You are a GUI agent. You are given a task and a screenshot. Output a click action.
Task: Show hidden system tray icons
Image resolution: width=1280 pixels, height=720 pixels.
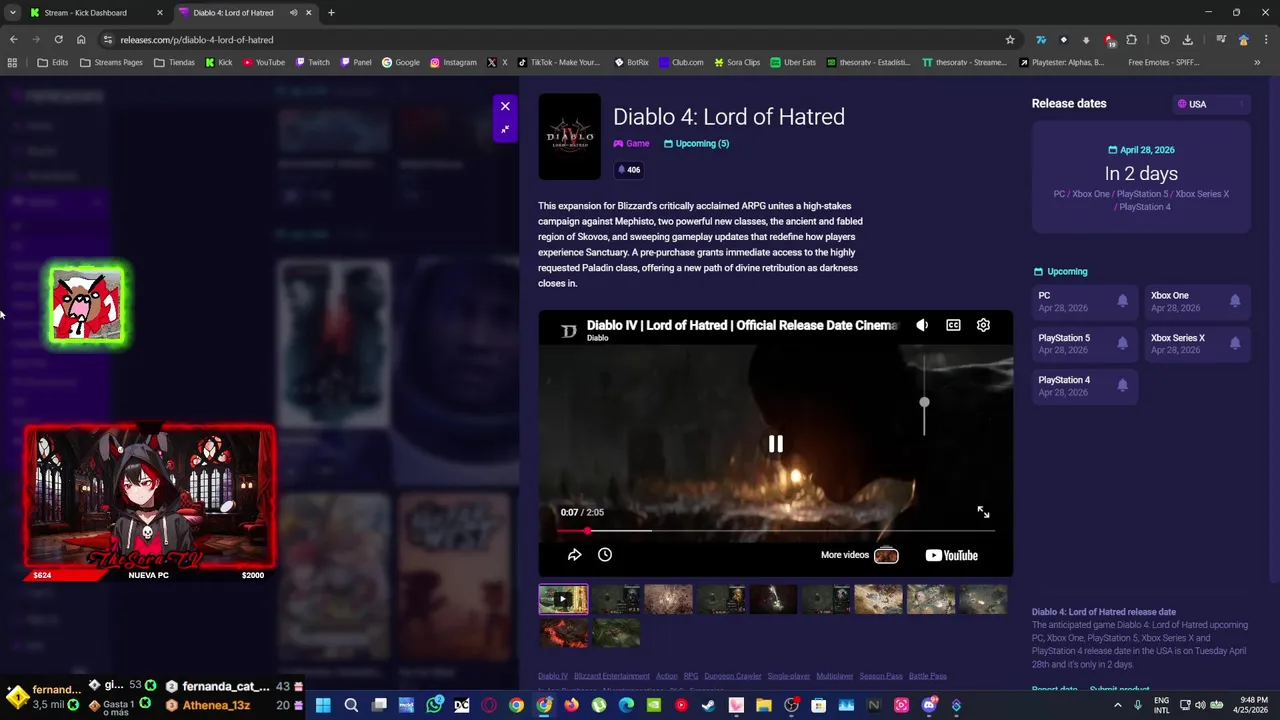click(x=1117, y=705)
